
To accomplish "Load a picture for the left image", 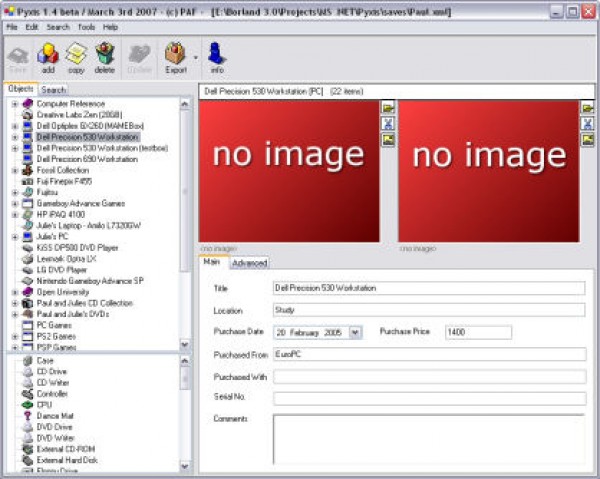I will (x=388, y=108).
